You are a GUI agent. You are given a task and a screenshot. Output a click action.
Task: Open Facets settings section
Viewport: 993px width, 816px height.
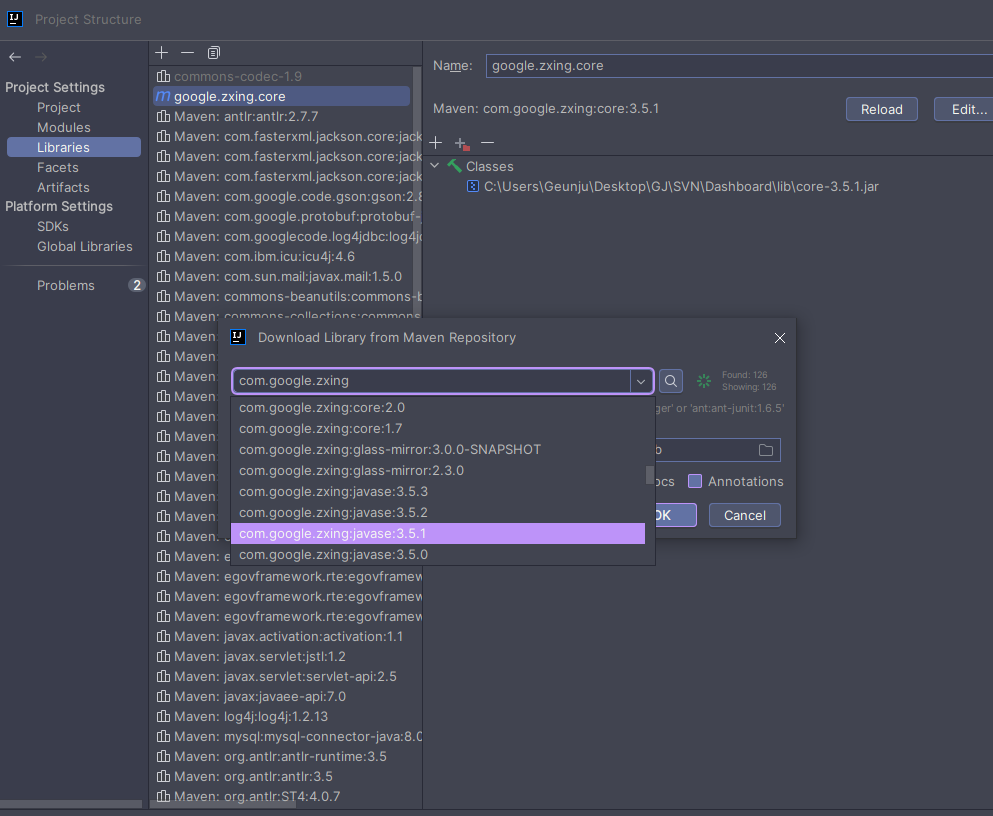coord(58,167)
